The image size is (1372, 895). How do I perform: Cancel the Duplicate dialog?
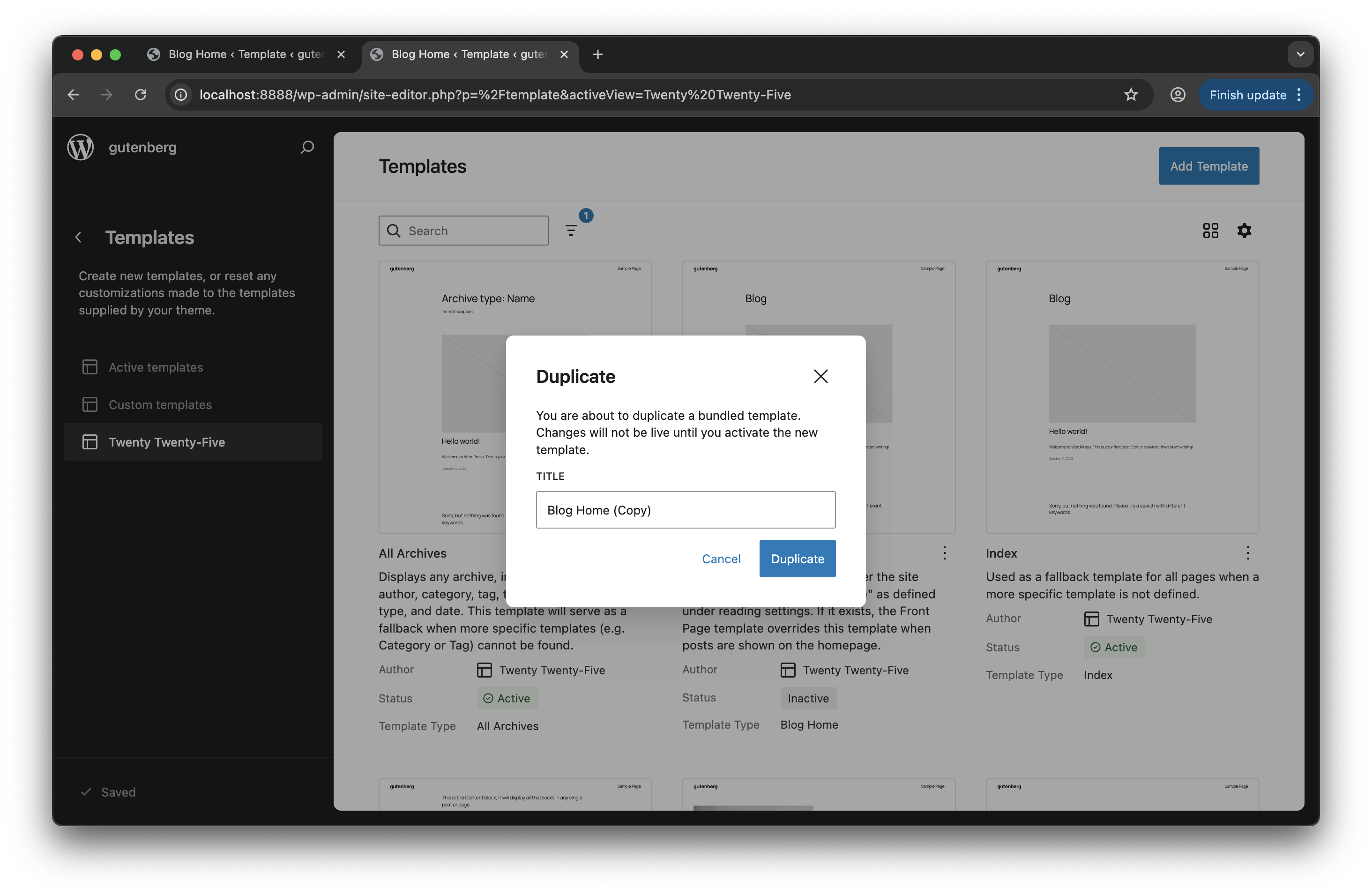(721, 559)
